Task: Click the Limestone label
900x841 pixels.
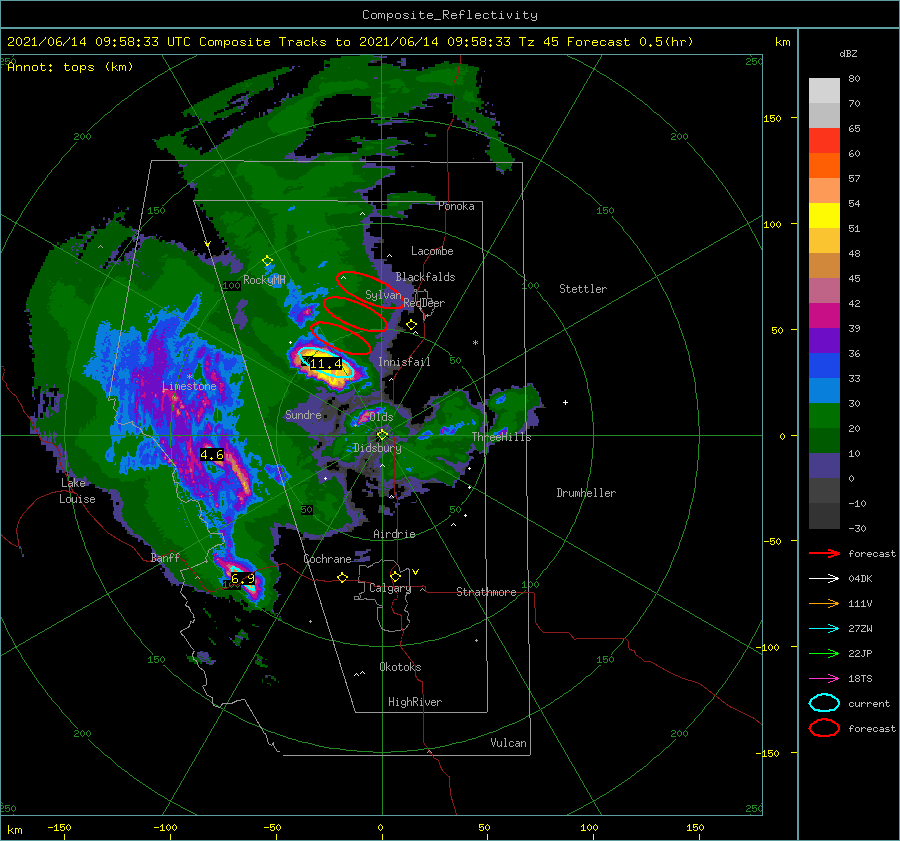Action: point(189,386)
